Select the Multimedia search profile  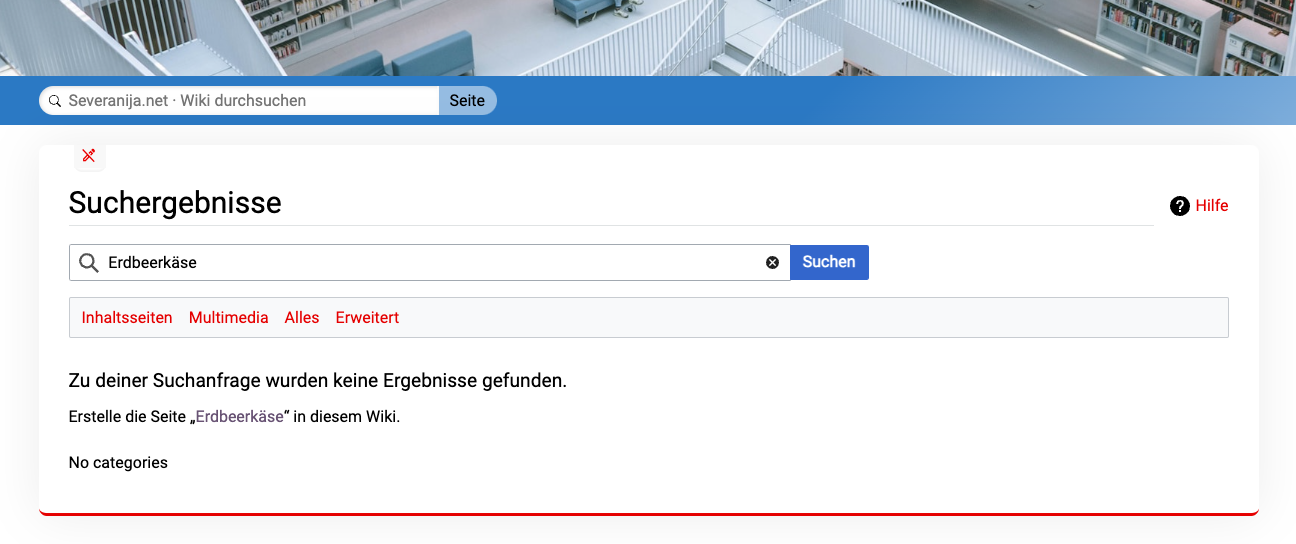tap(228, 318)
